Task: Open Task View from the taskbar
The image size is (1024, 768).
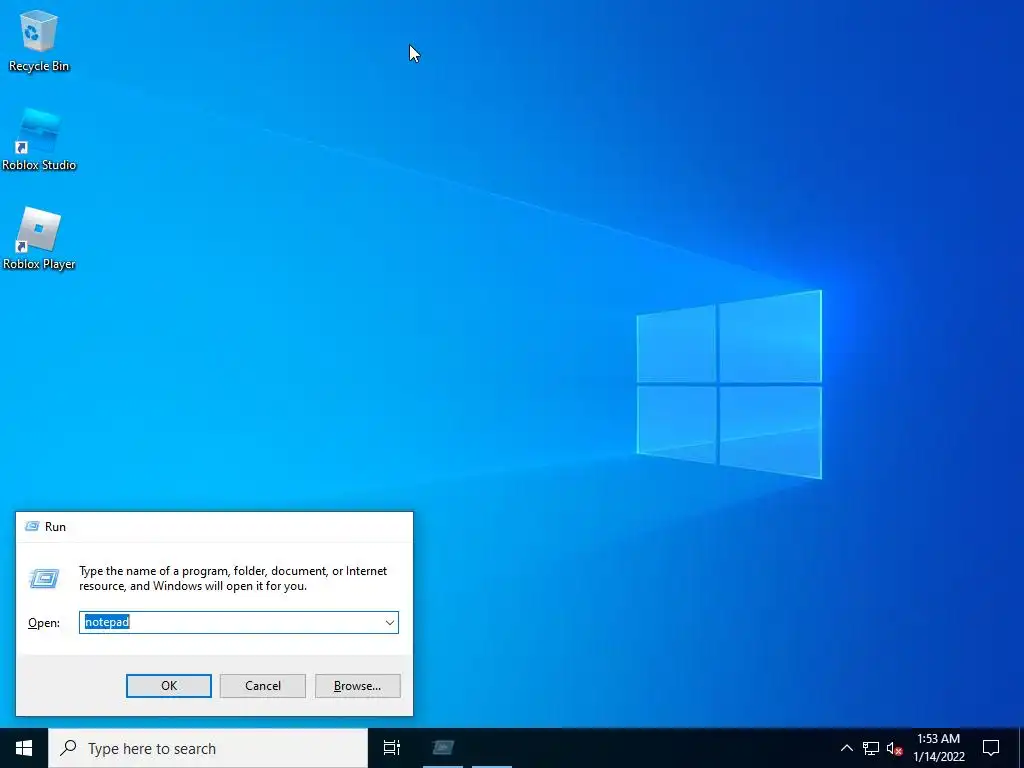Action: click(392, 748)
